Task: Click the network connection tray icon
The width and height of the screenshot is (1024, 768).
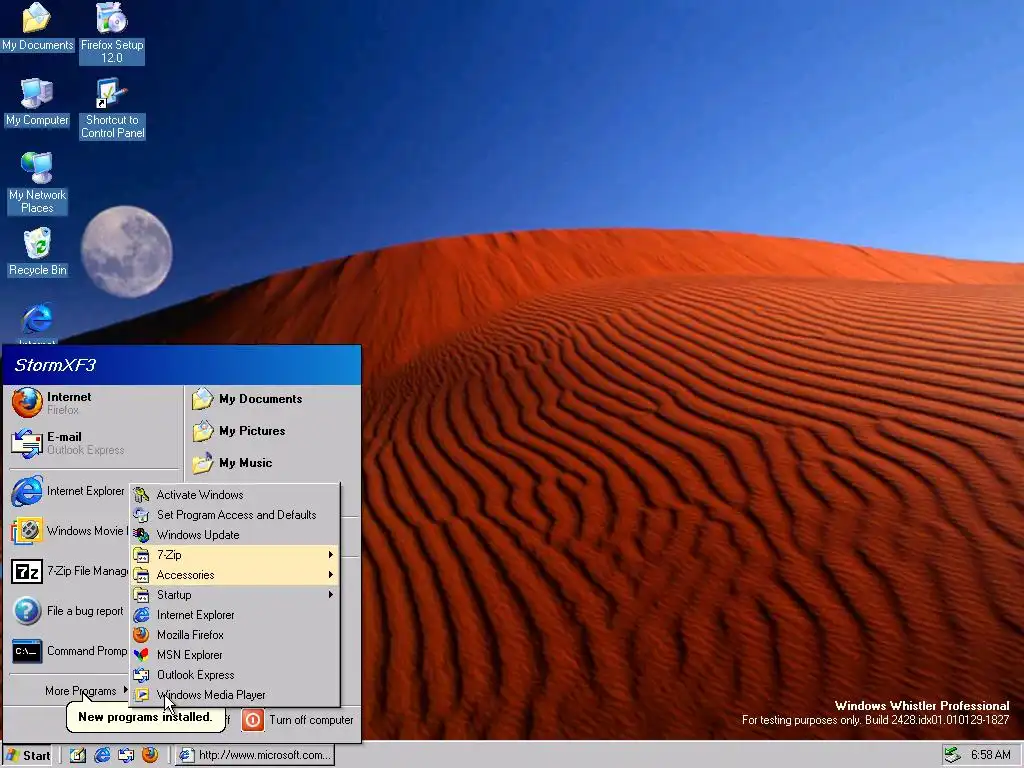Action: [953, 755]
